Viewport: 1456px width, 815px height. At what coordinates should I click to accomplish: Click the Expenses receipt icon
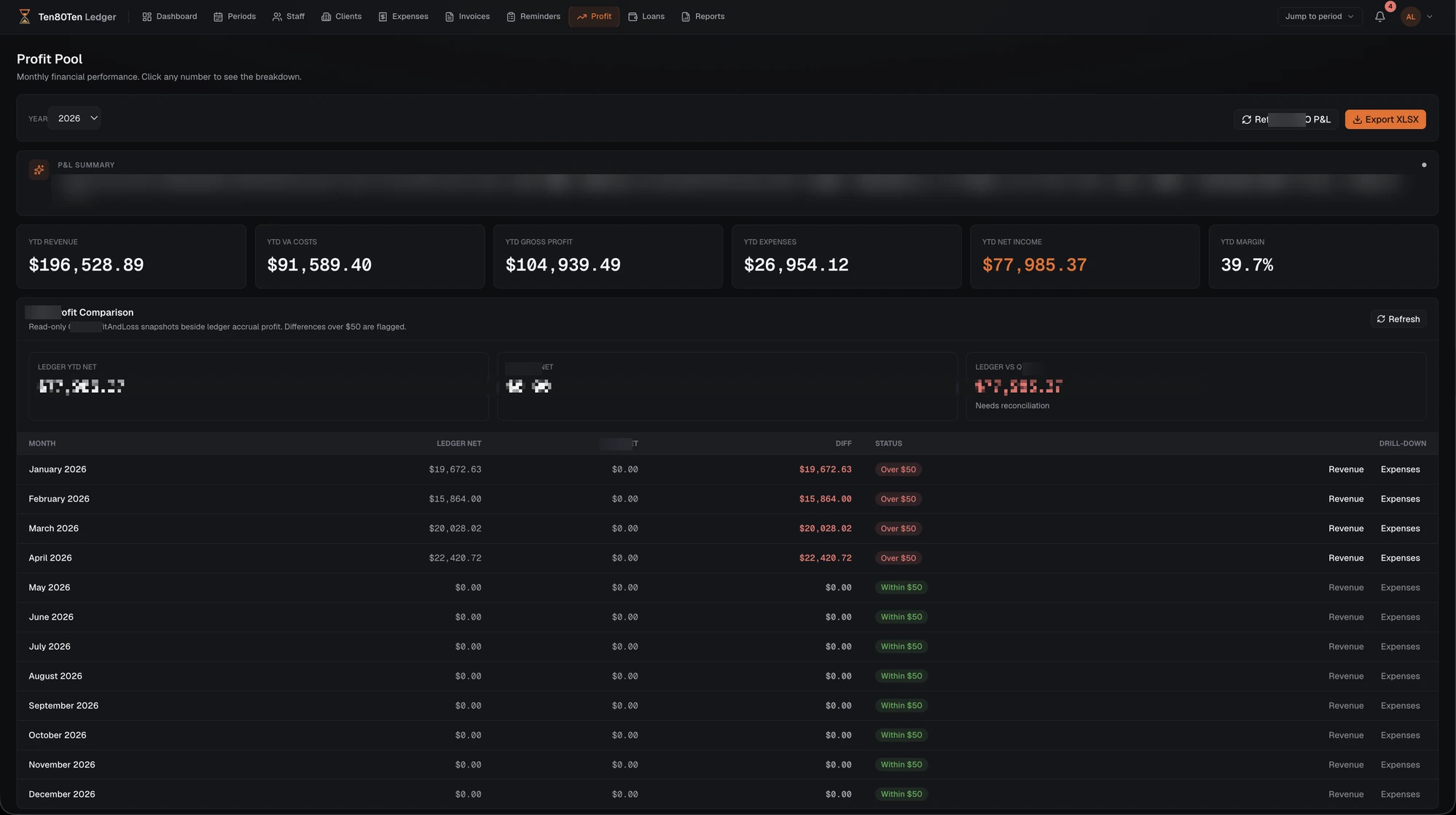point(383,17)
